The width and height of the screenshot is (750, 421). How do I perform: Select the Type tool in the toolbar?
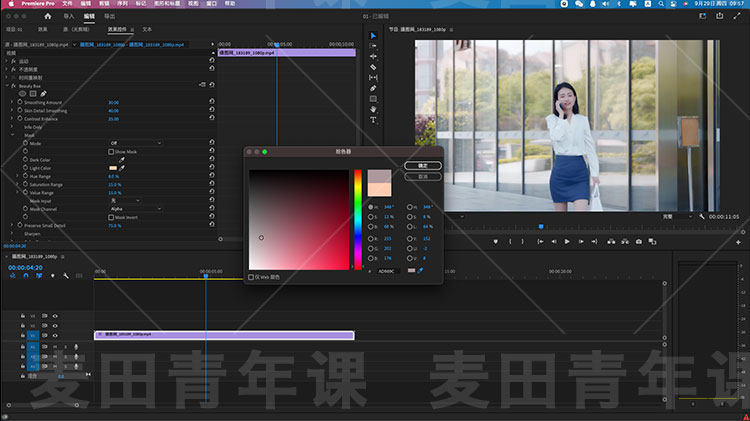pyautogui.click(x=373, y=120)
